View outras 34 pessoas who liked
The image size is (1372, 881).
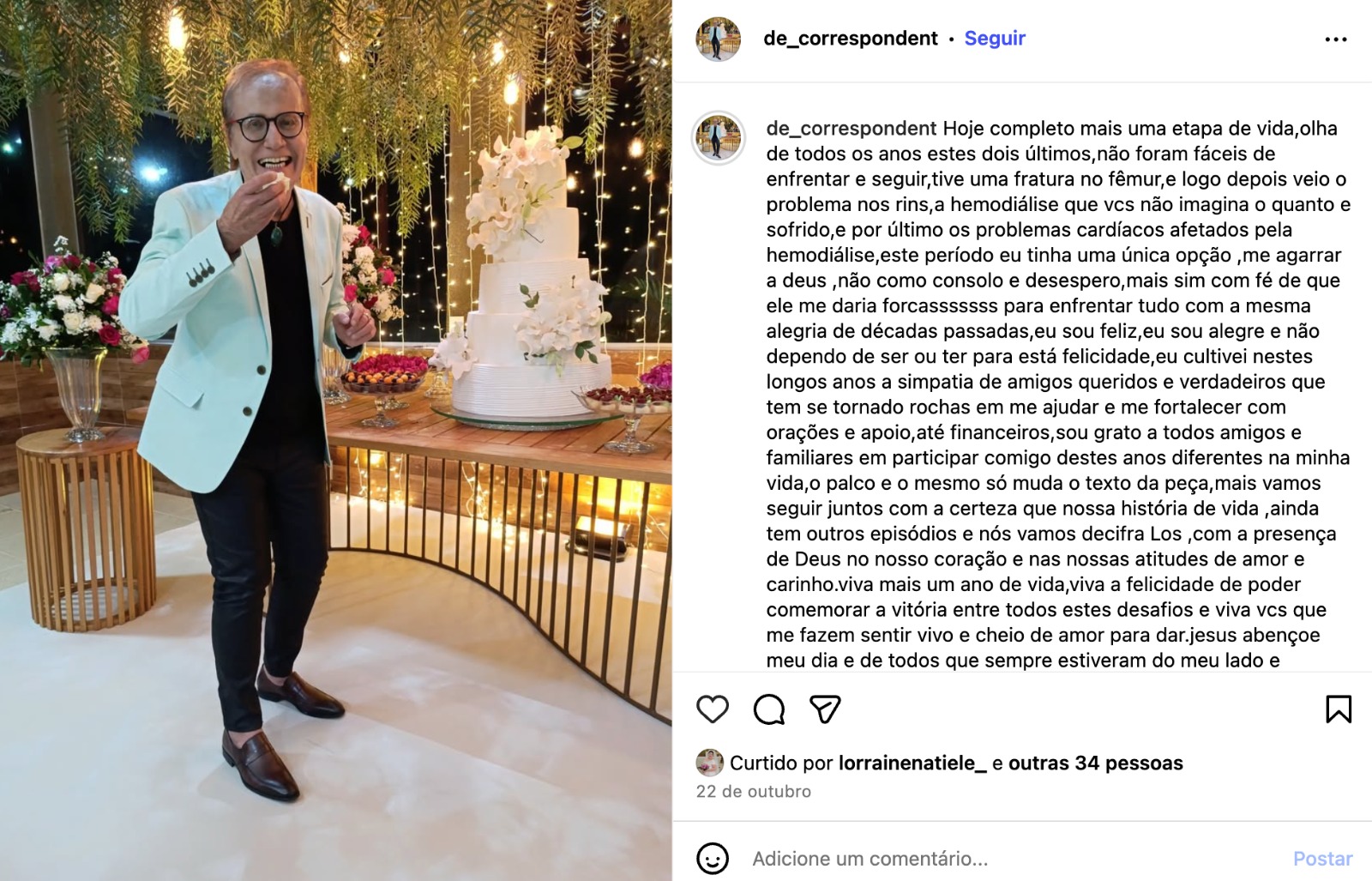point(1096,763)
